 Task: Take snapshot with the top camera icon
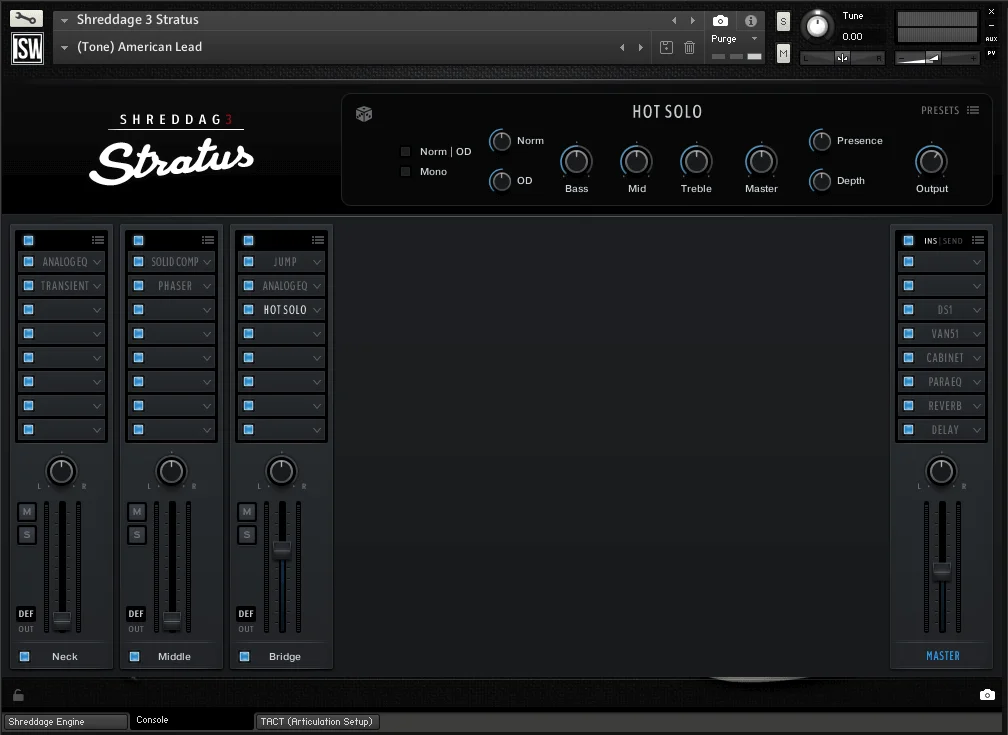pyautogui.click(x=721, y=21)
